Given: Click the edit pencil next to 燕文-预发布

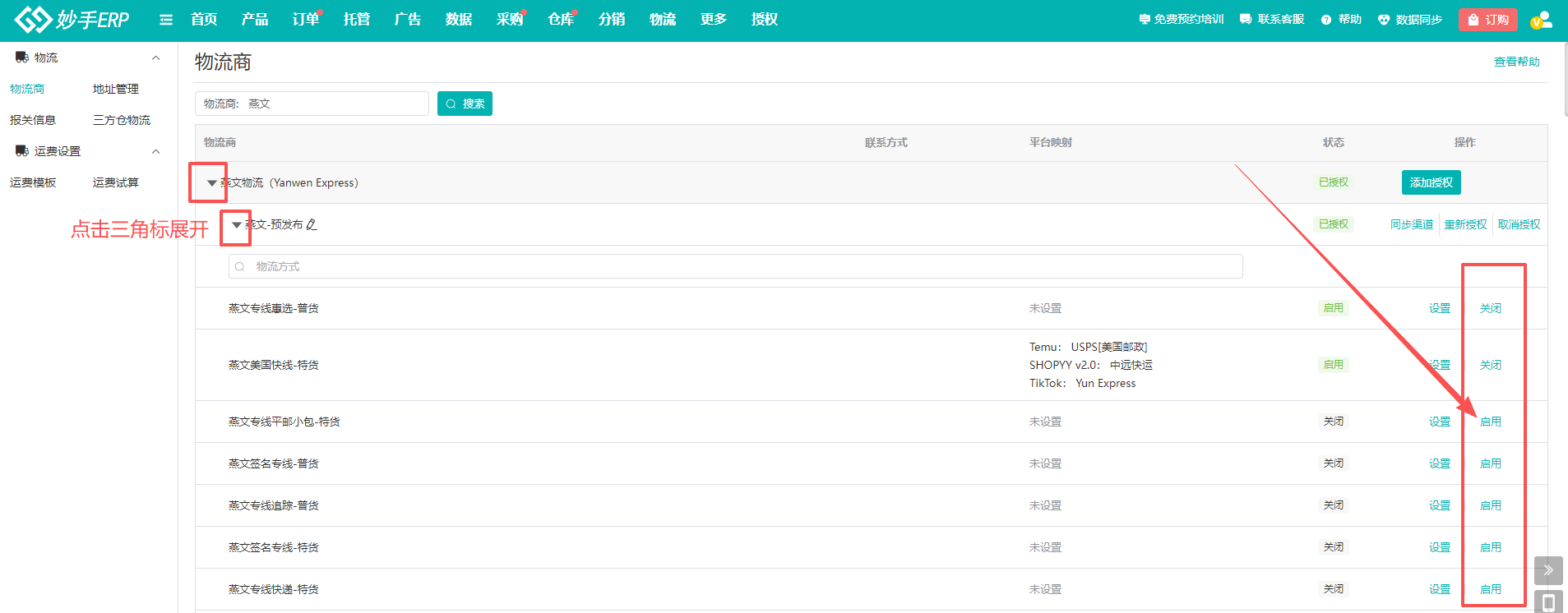Looking at the screenshot, I should click(x=312, y=224).
